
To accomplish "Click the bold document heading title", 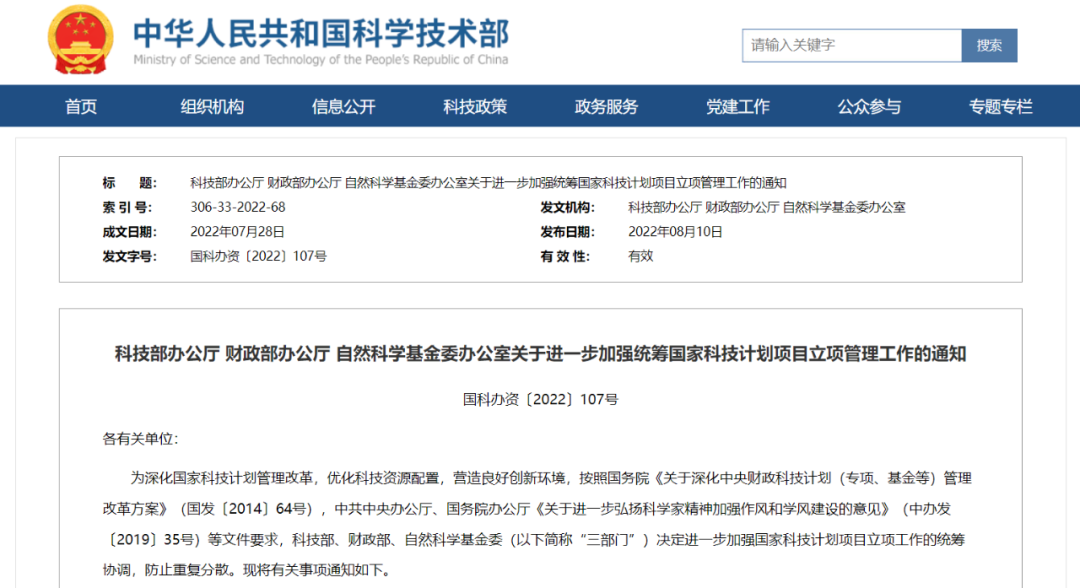I will tap(540, 354).
